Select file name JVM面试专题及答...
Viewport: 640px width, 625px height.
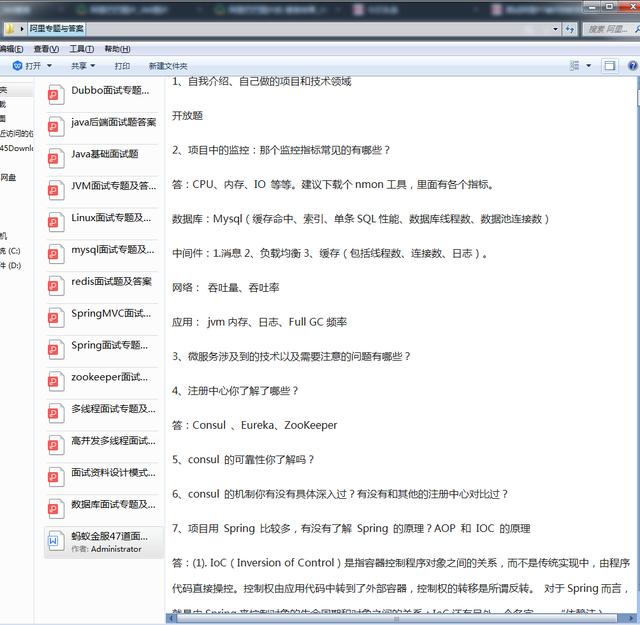113,186
